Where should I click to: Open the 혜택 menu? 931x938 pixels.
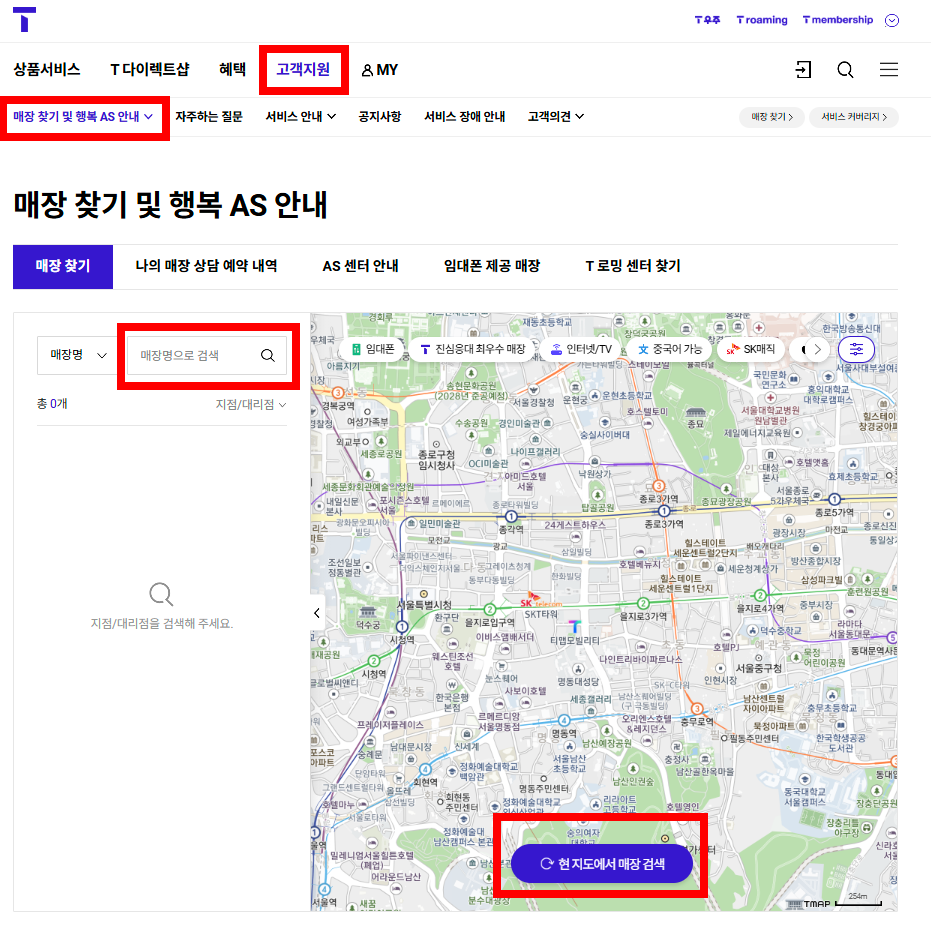232,69
